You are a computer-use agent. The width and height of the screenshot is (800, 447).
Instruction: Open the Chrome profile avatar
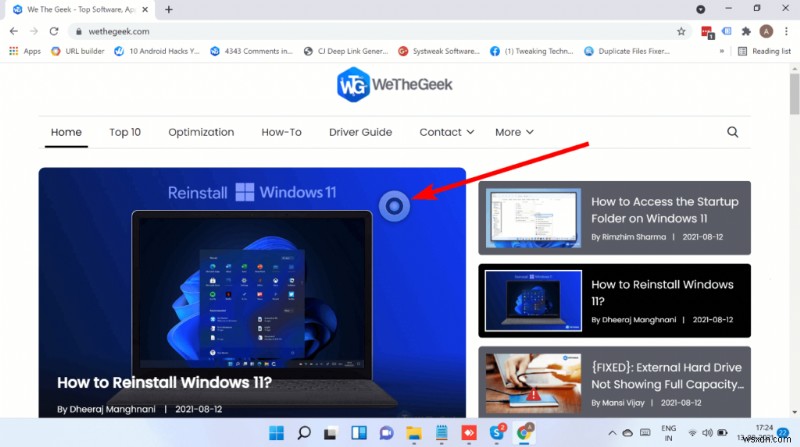point(766,31)
